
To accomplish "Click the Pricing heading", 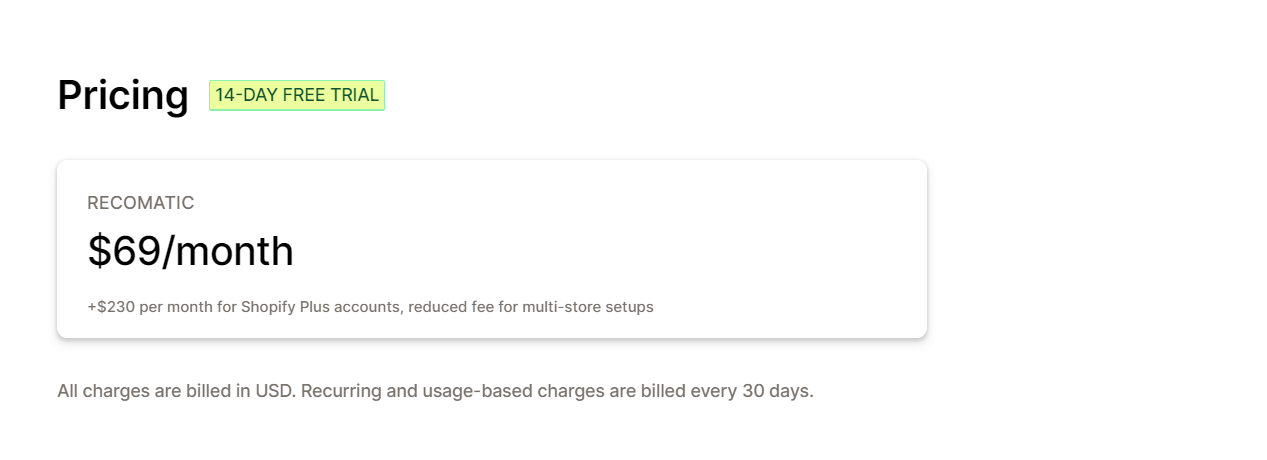I will 123,95.
